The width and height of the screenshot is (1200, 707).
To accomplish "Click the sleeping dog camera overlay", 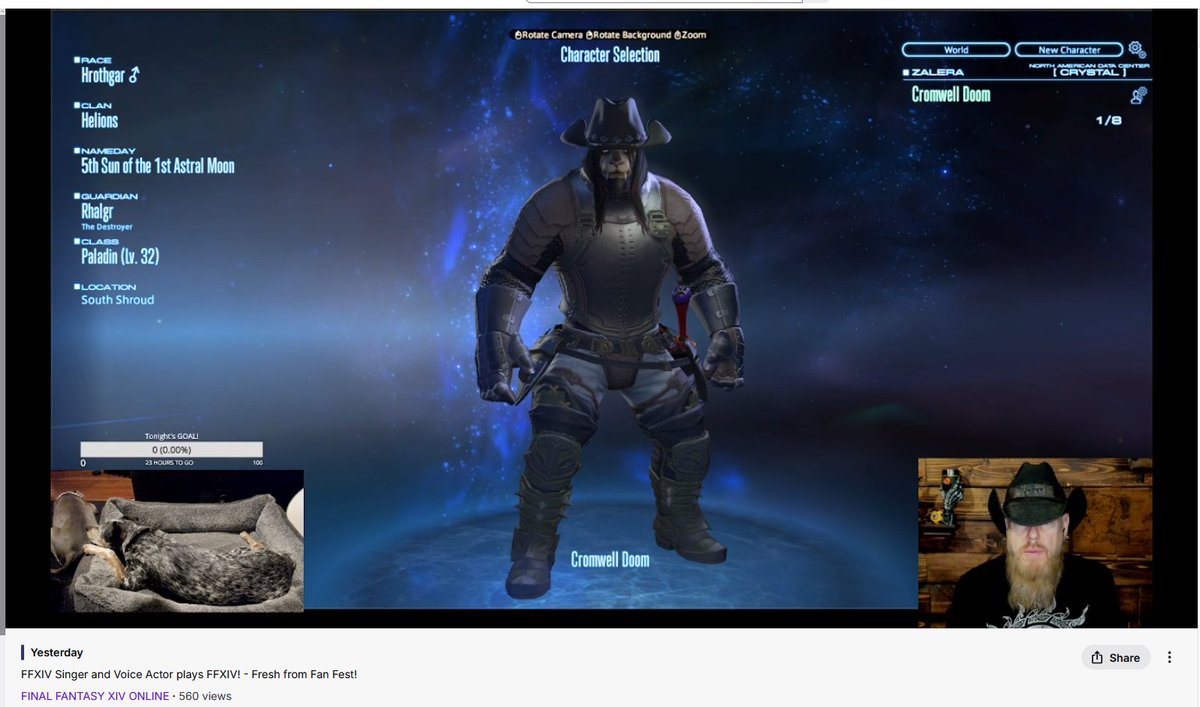I will coord(177,540).
